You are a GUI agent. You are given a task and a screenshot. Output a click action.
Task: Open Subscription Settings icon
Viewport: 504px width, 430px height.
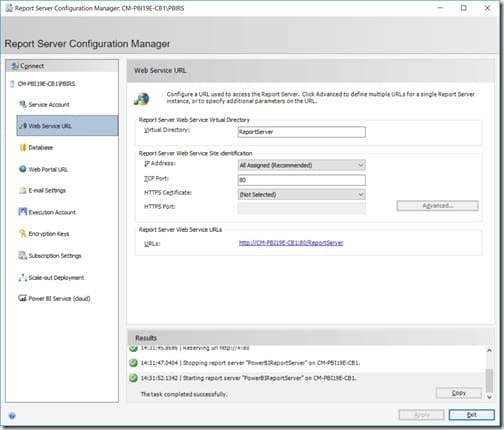coord(23,255)
